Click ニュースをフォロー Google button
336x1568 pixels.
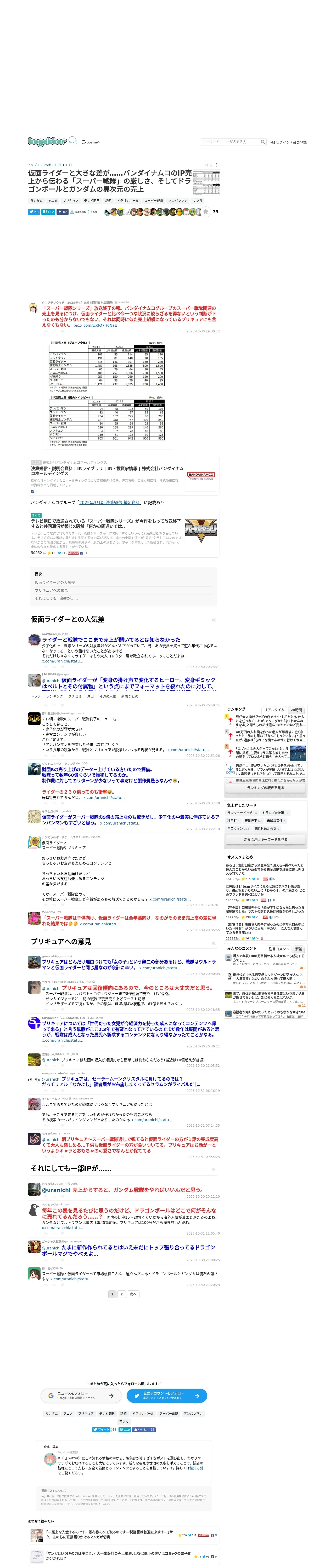[x=81, y=1395]
